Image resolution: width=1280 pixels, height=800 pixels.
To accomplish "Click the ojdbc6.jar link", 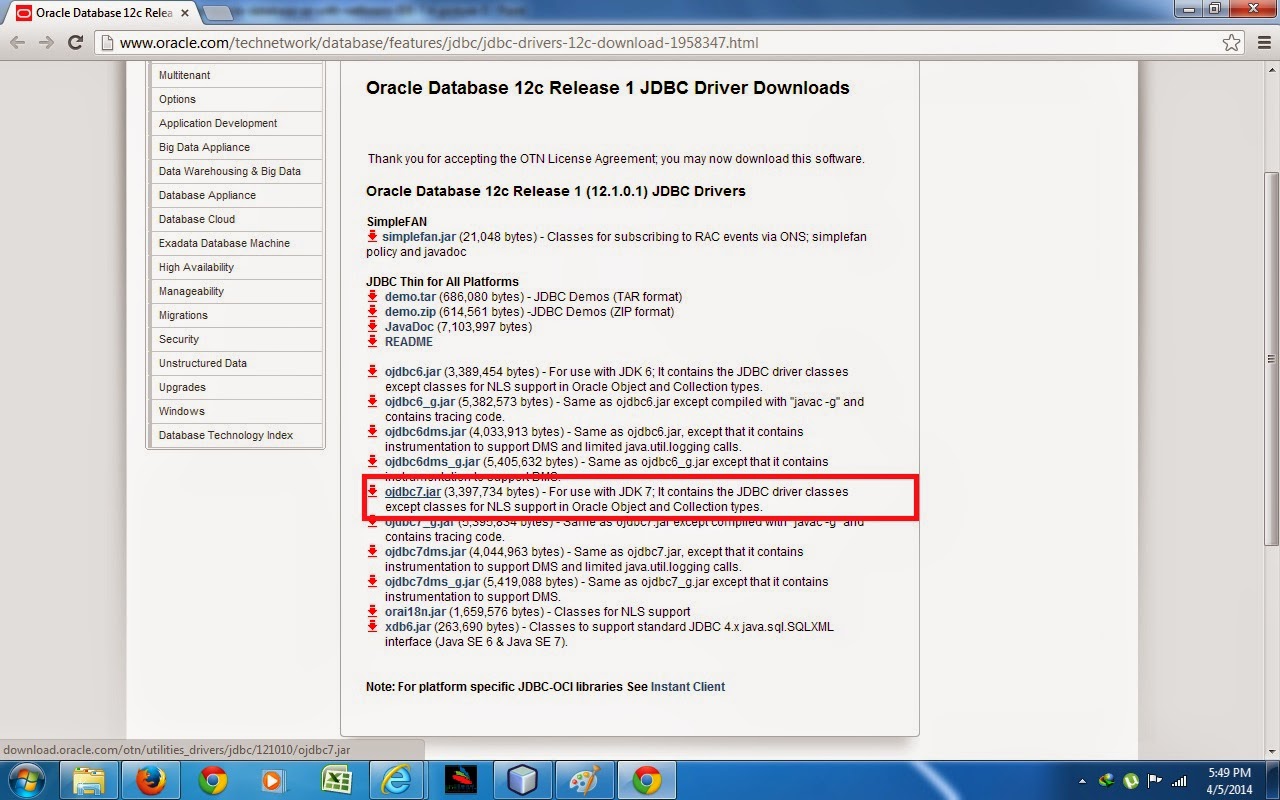I will [x=413, y=372].
